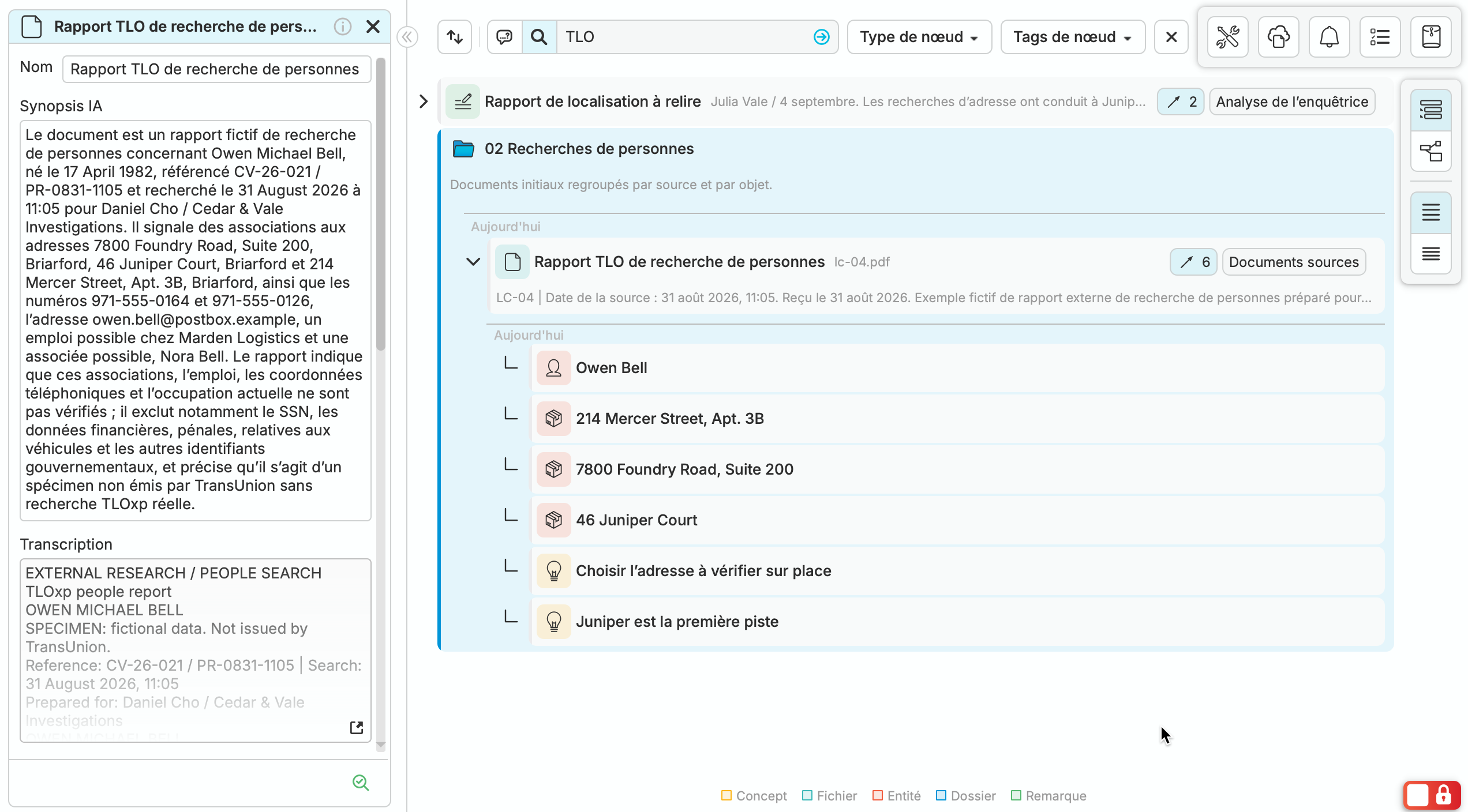This screenshot has height=812, width=1468.
Task: Click the sort order arrows icon
Action: 455,37
